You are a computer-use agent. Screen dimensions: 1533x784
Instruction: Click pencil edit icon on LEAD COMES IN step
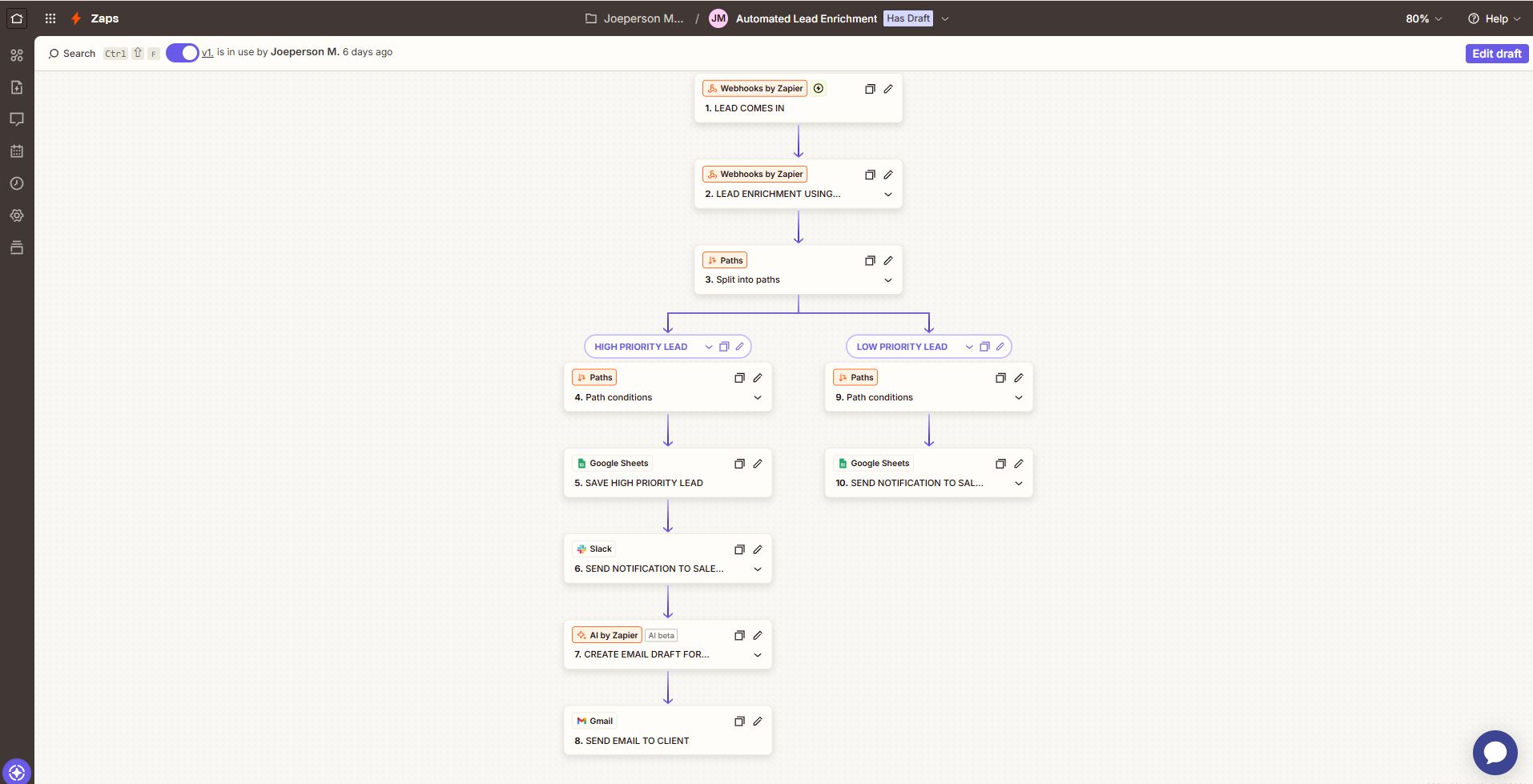(x=888, y=89)
